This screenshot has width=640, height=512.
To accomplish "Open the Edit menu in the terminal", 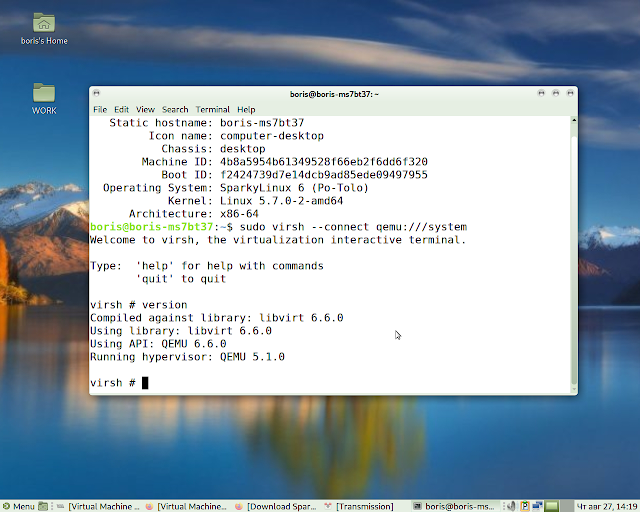I will point(121,109).
